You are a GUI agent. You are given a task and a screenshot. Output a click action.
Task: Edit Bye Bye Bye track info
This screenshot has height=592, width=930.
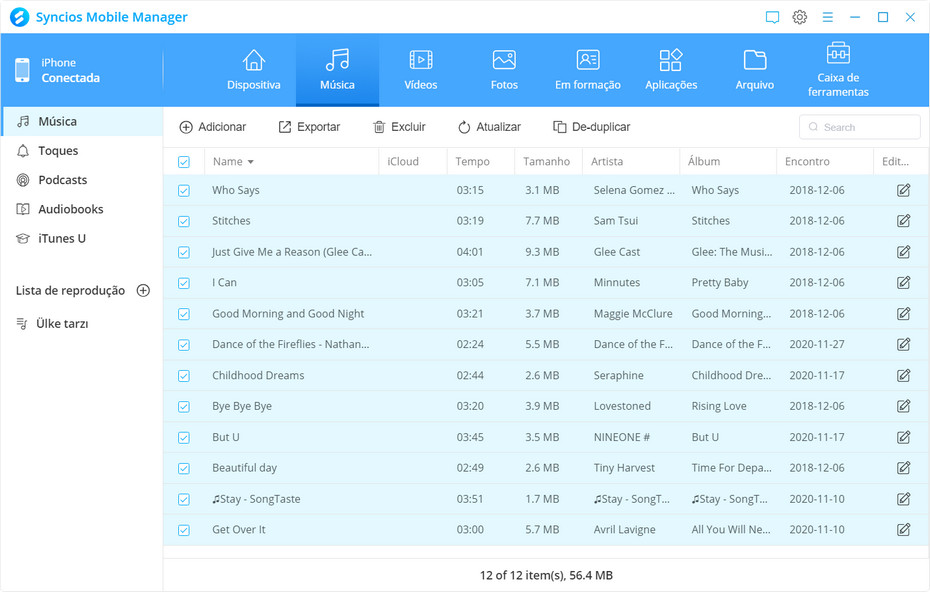(903, 406)
